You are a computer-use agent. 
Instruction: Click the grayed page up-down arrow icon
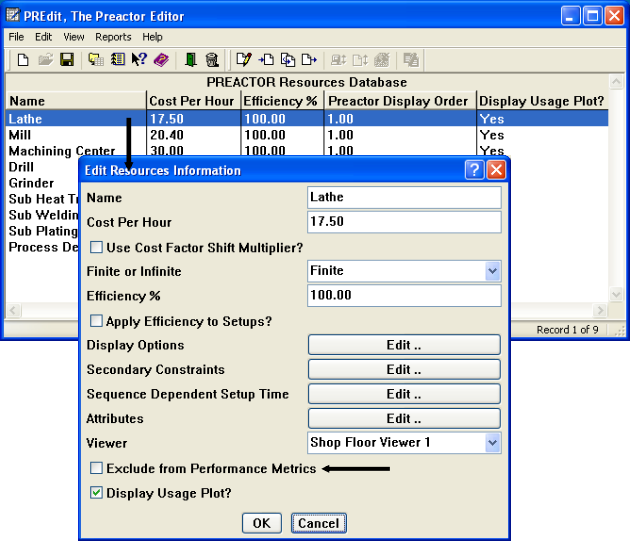point(360,60)
